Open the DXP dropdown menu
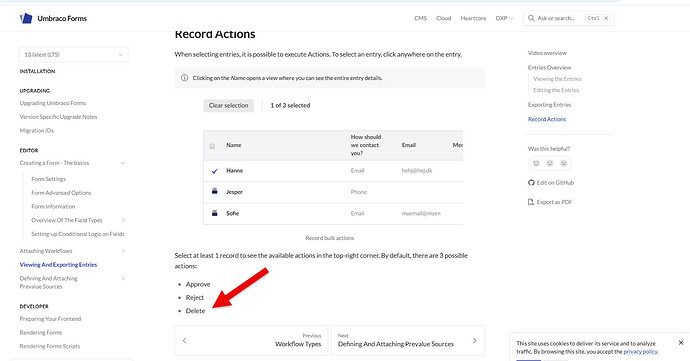This screenshot has height=361, width=690. pos(504,18)
